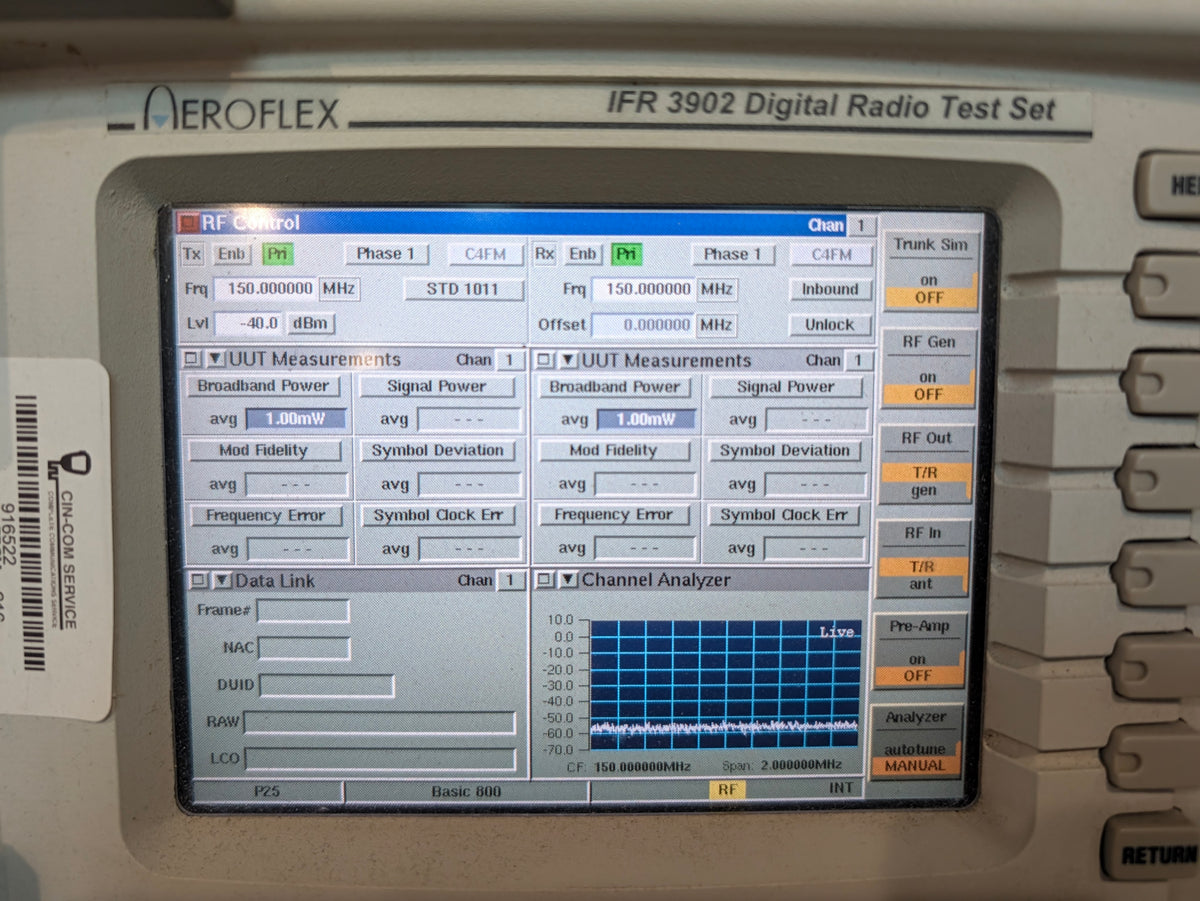This screenshot has height=901, width=1200.
Task: Click the yellow RF status indicator
Action: [727, 790]
